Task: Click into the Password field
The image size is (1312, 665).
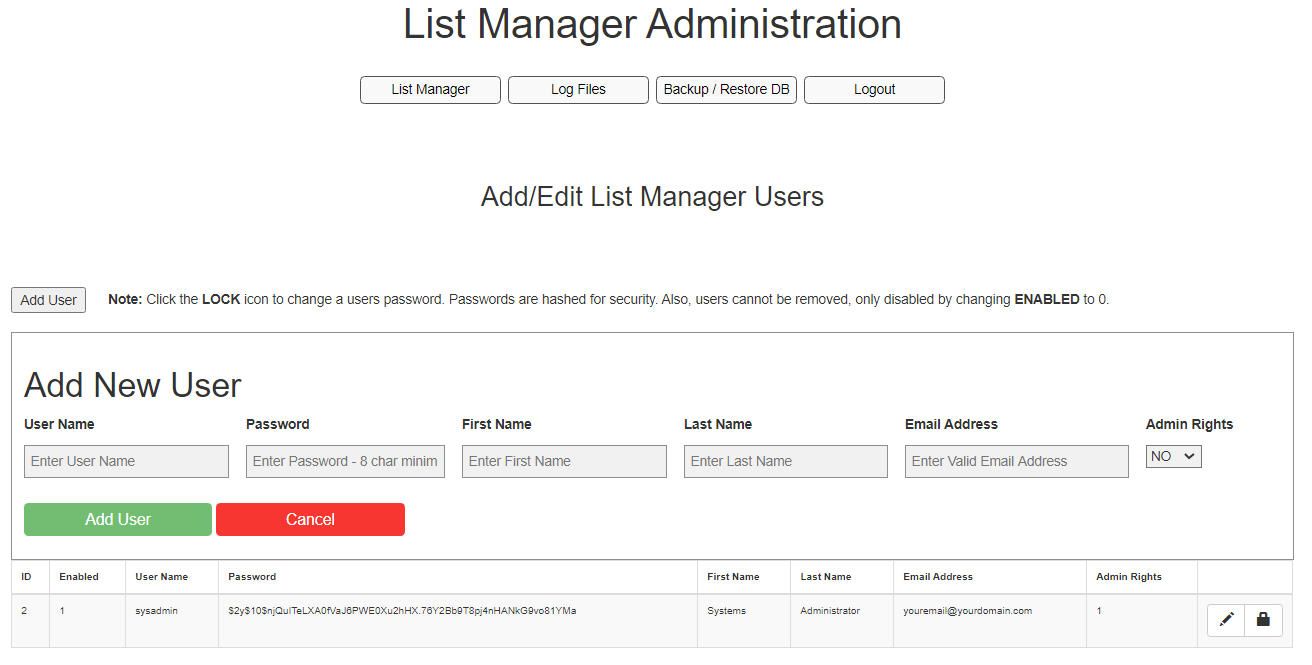Action: coord(345,461)
